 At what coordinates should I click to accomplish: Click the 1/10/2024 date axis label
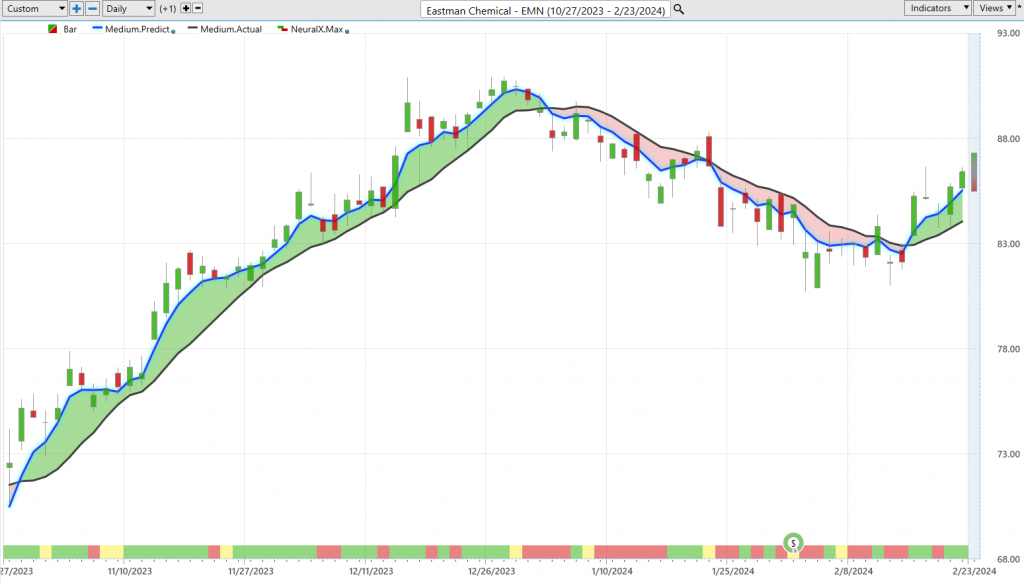[x=612, y=571]
